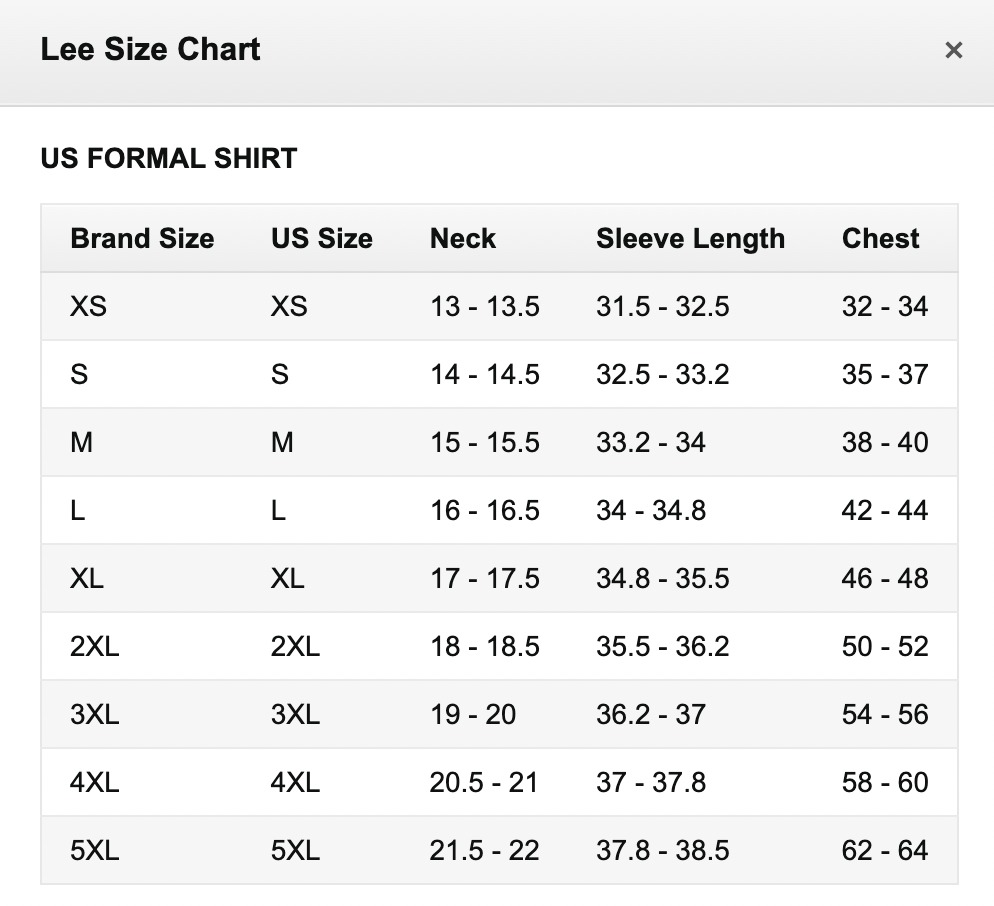Click sleeve length 31.5 - 32.5
Image resolution: width=994 pixels, height=906 pixels.
click(x=662, y=306)
